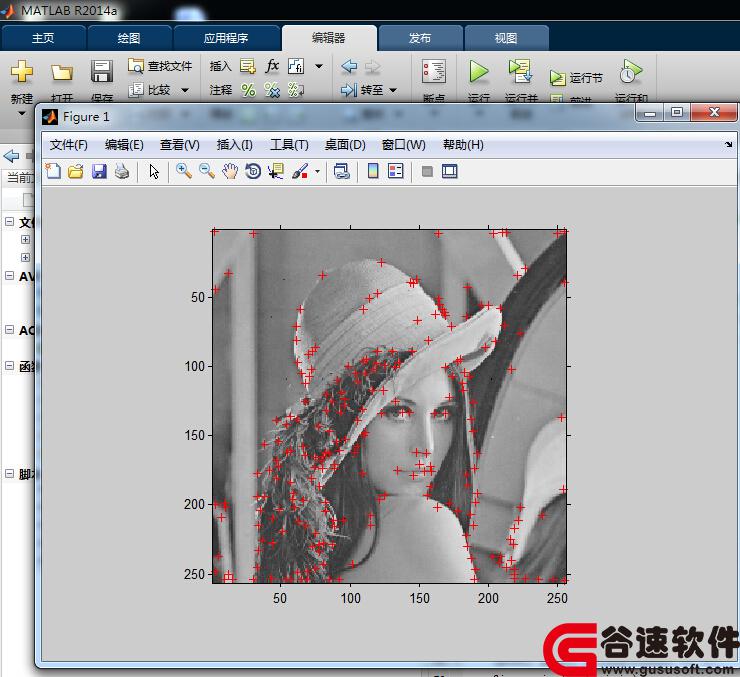Screen dimensions: 740x677
Task: Expand the second plus tree node
Action: pyautogui.click(x=25, y=257)
